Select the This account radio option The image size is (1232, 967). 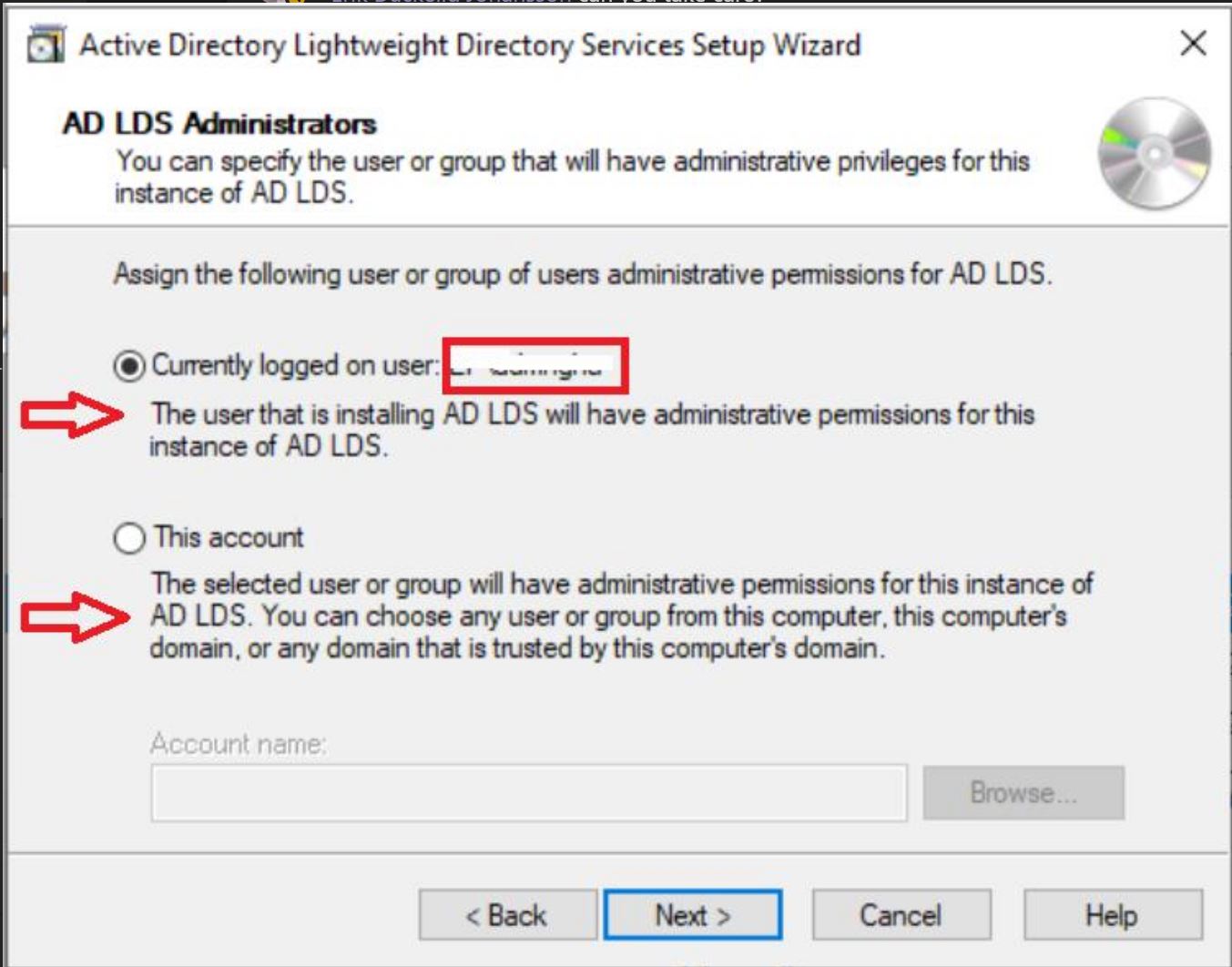pyautogui.click(x=129, y=537)
